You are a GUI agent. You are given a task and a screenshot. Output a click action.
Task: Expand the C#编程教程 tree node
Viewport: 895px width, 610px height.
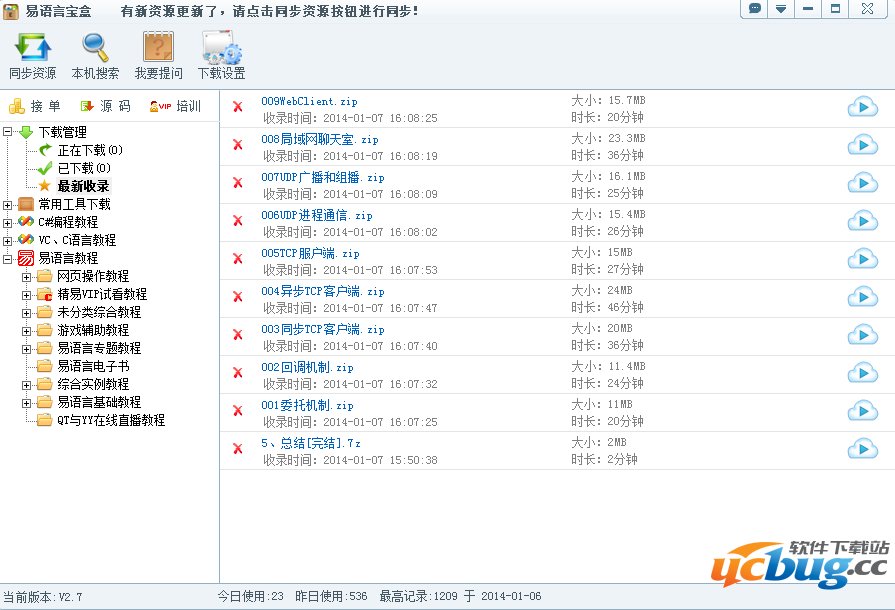coord(8,222)
